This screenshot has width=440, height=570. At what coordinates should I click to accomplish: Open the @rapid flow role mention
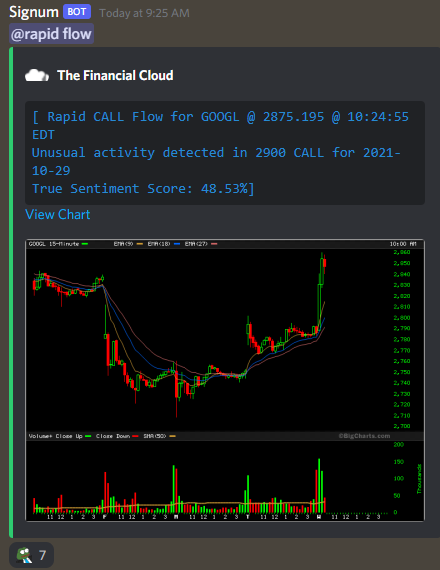pos(51,34)
